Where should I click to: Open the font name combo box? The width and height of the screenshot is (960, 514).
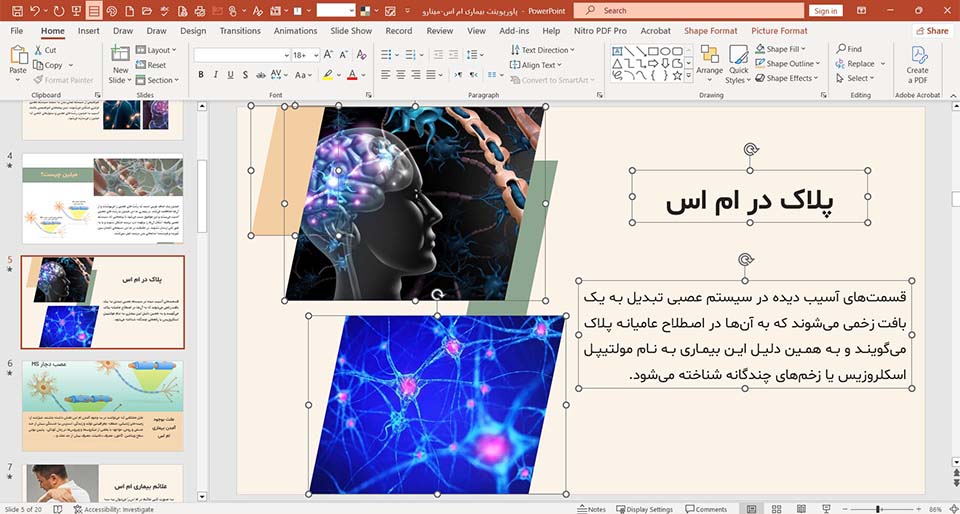point(242,55)
